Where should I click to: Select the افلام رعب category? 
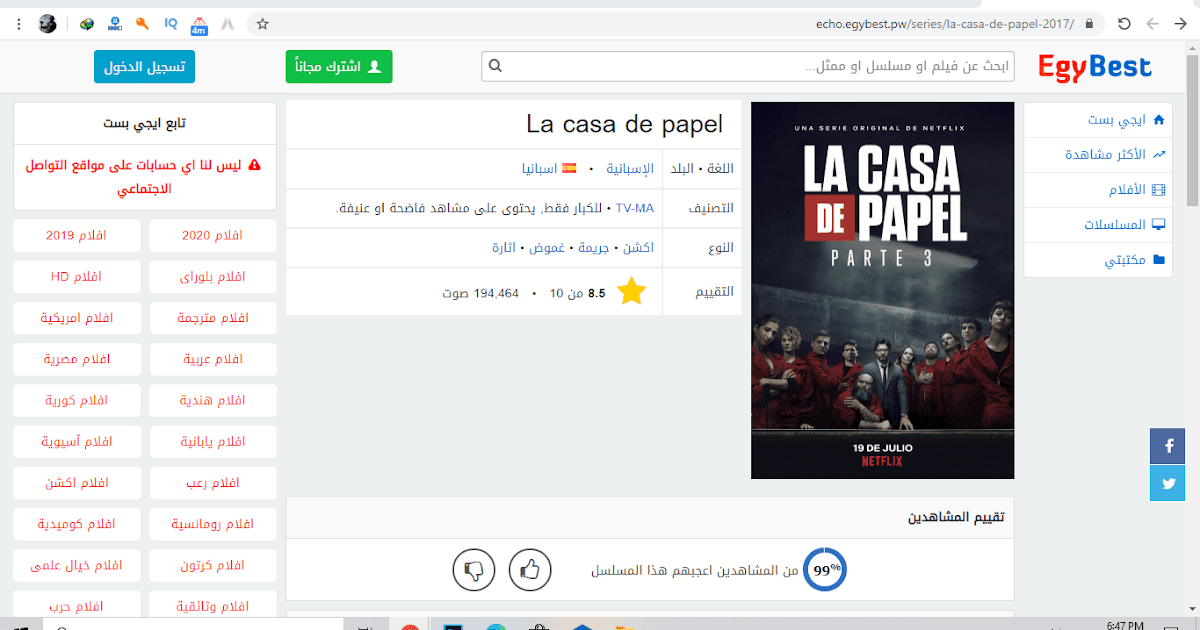click(x=213, y=483)
